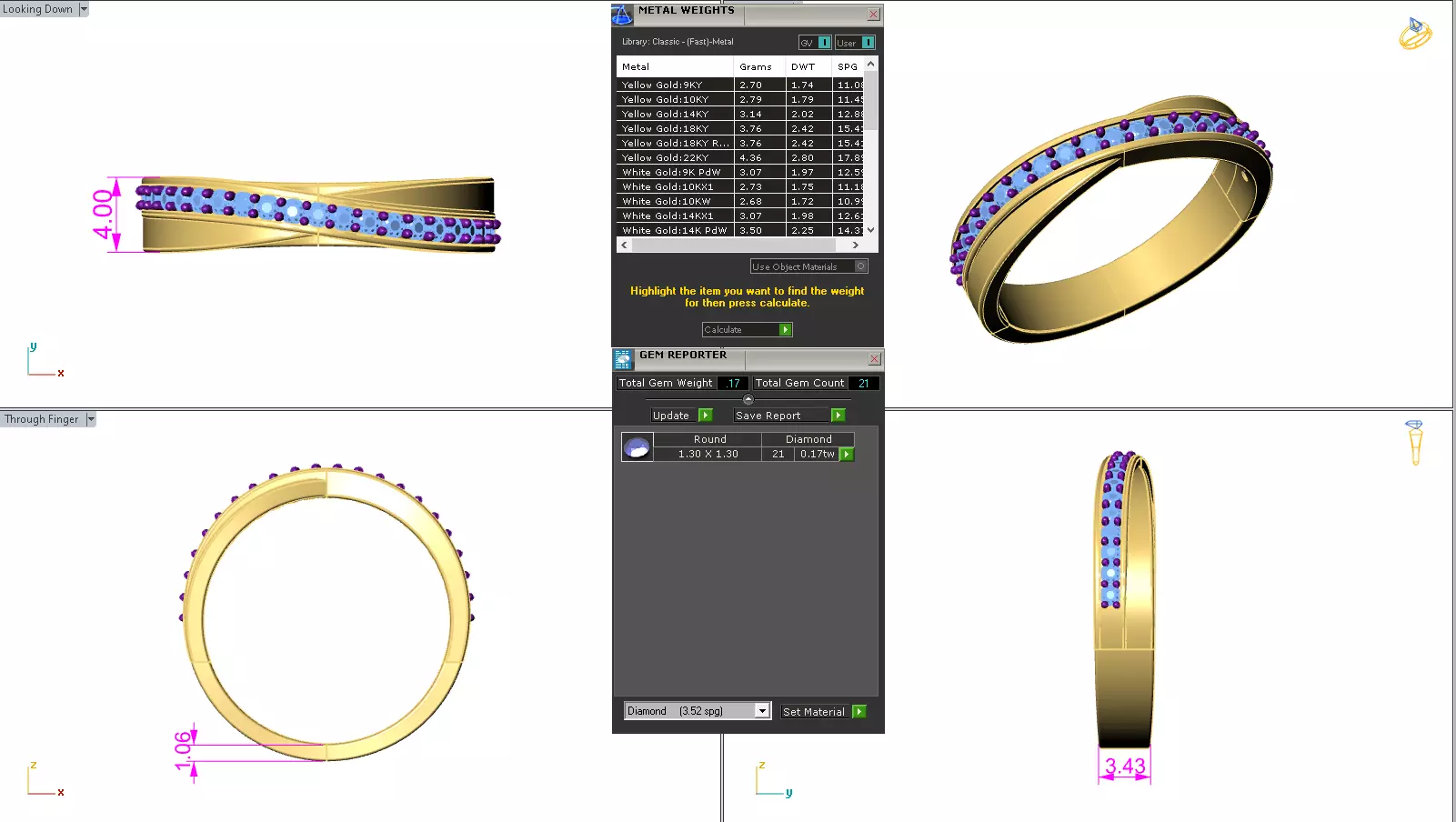Click green arrow beside Save Report
This screenshot has height=822, width=1456.
click(x=838, y=416)
